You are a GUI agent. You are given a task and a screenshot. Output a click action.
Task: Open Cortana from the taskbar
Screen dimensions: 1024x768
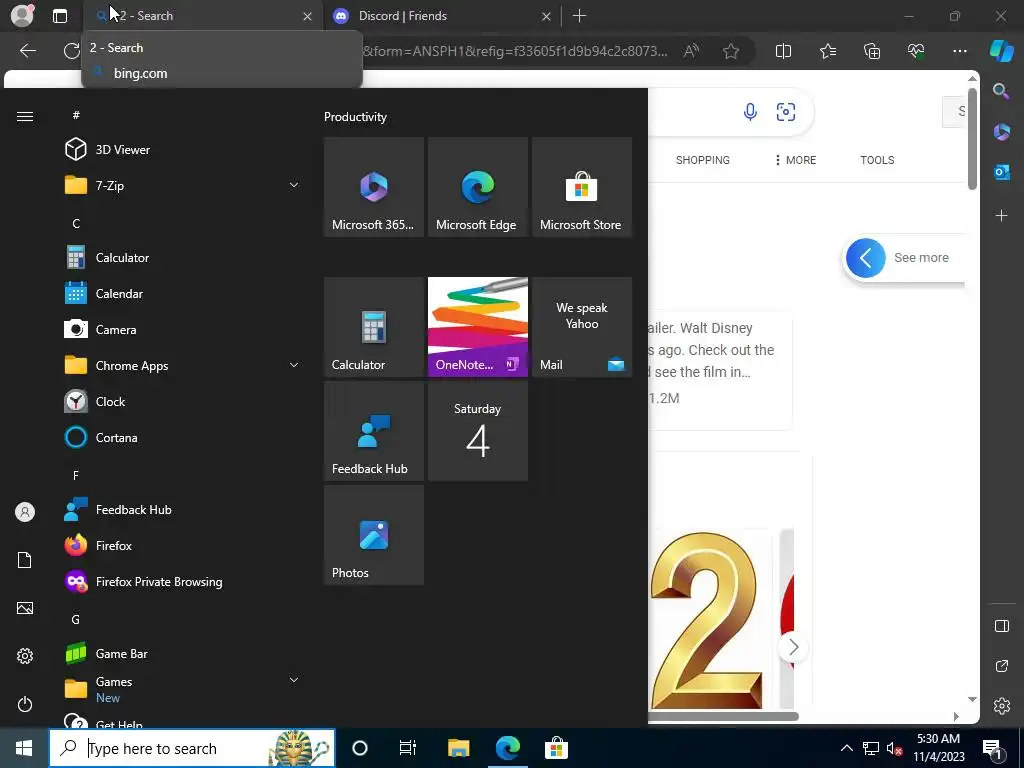(x=360, y=748)
